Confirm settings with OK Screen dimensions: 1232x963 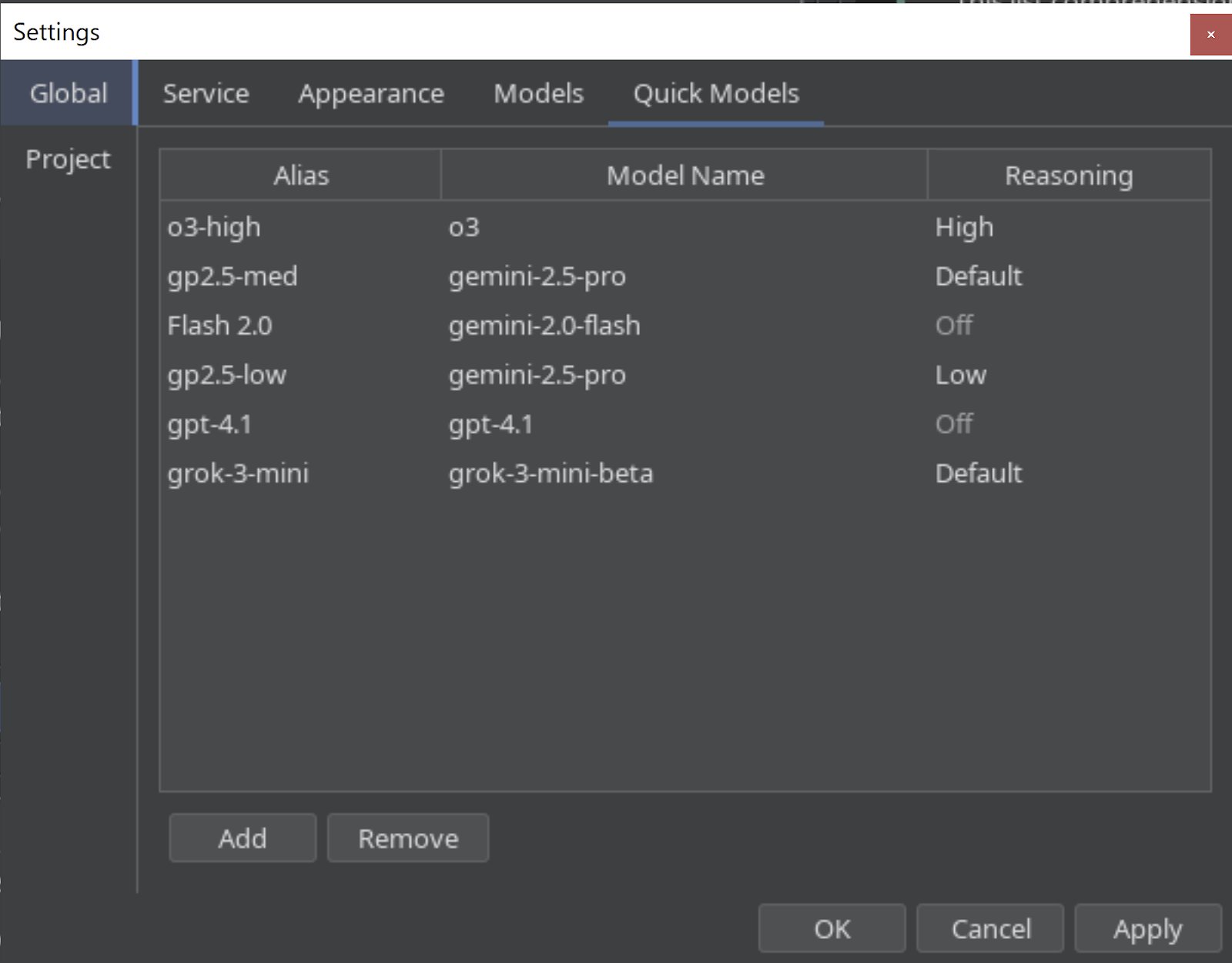tap(832, 929)
